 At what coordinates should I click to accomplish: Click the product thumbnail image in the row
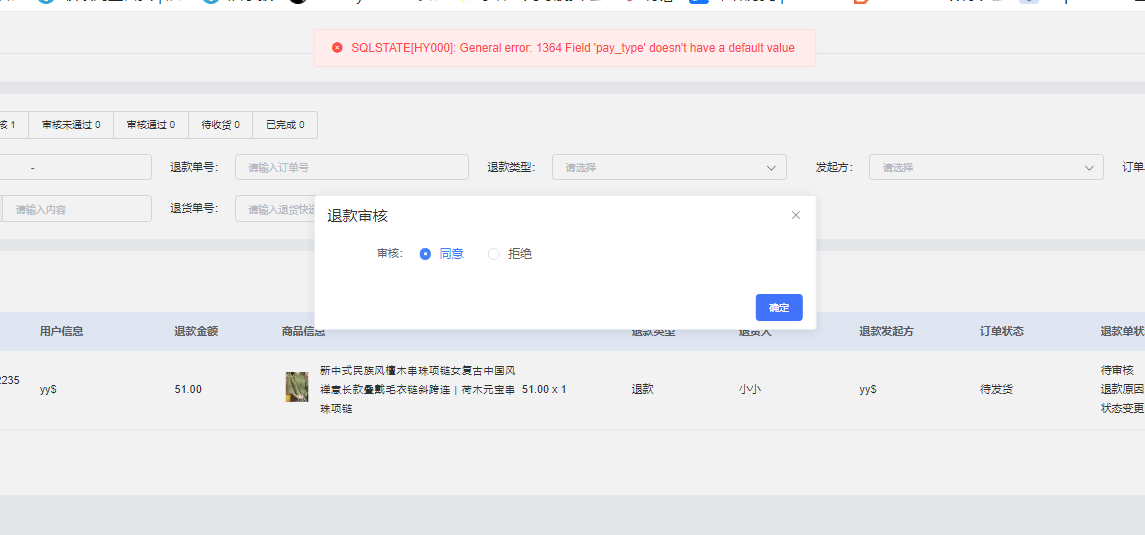coord(297,387)
